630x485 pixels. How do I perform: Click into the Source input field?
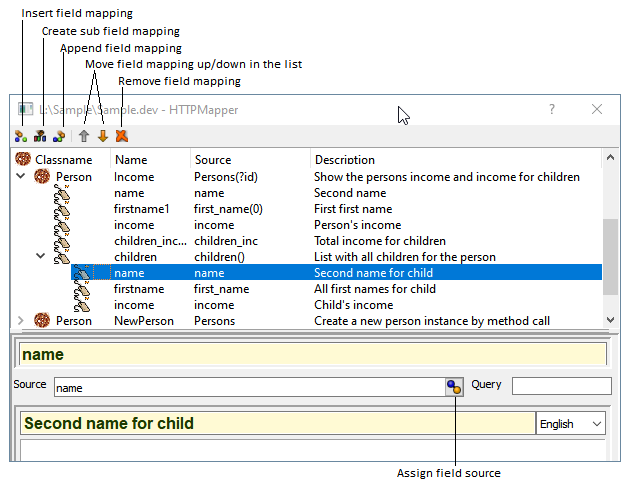pyautogui.click(x=248, y=387)
